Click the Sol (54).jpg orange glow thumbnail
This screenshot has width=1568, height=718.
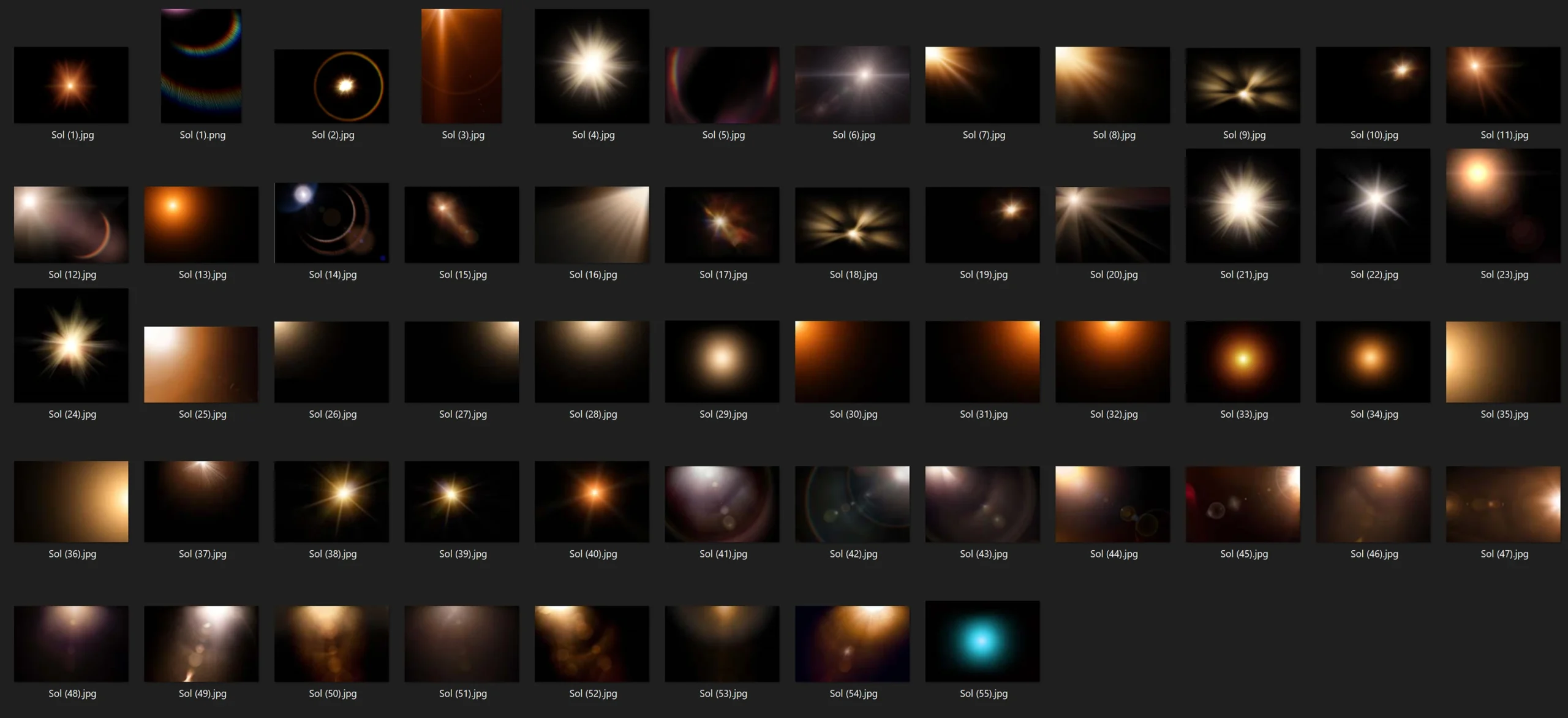point(852,643)
